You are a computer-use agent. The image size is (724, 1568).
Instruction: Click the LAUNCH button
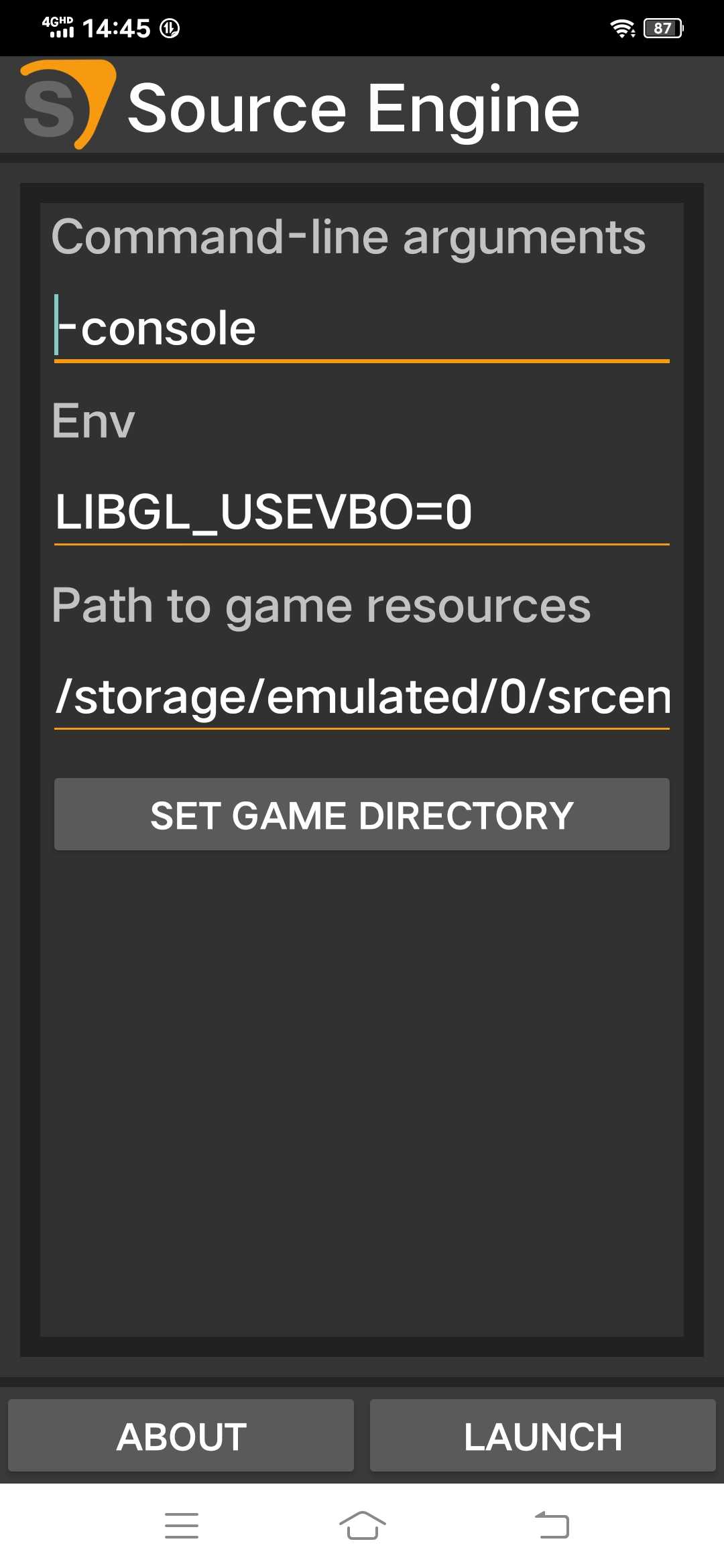[543, 1435]
